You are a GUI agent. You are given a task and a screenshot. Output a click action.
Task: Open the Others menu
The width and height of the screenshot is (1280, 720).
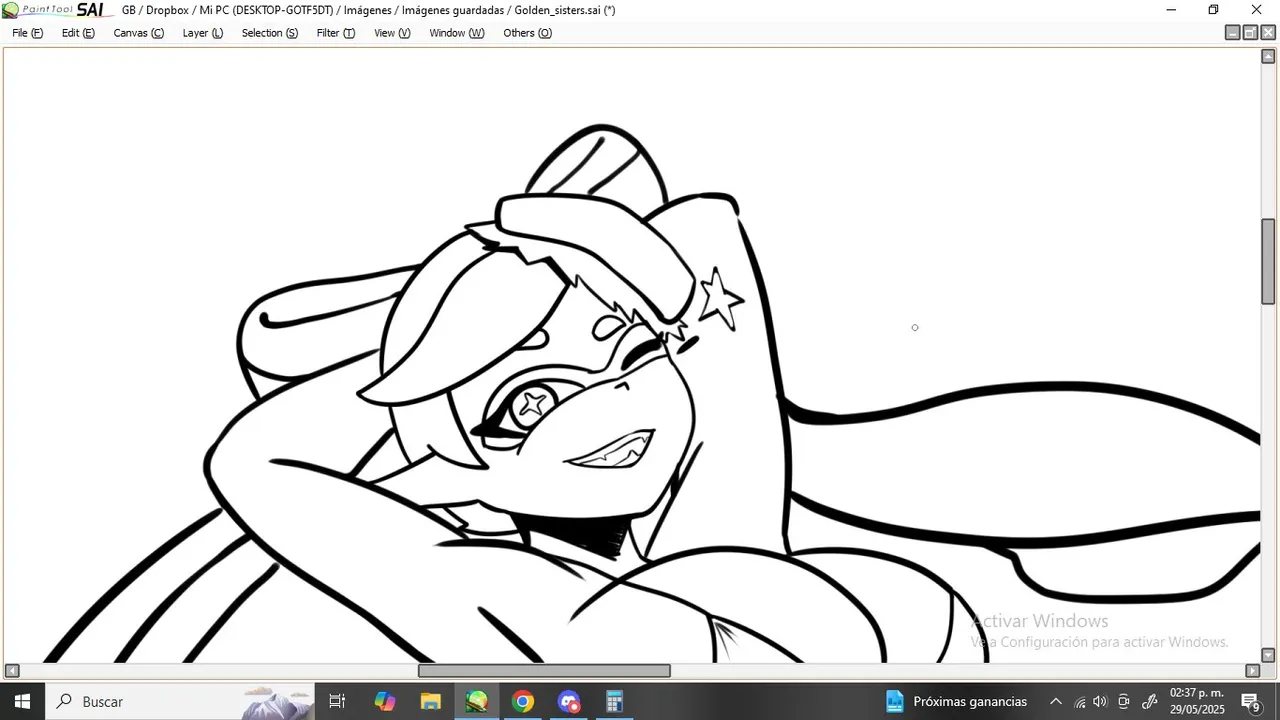tap(527, 33)
